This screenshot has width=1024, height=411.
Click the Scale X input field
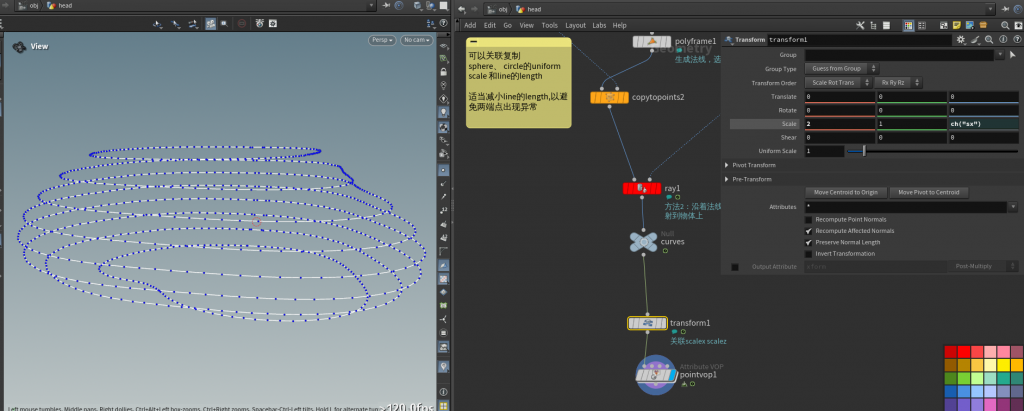pyautogui.click(x=838, y=124)
